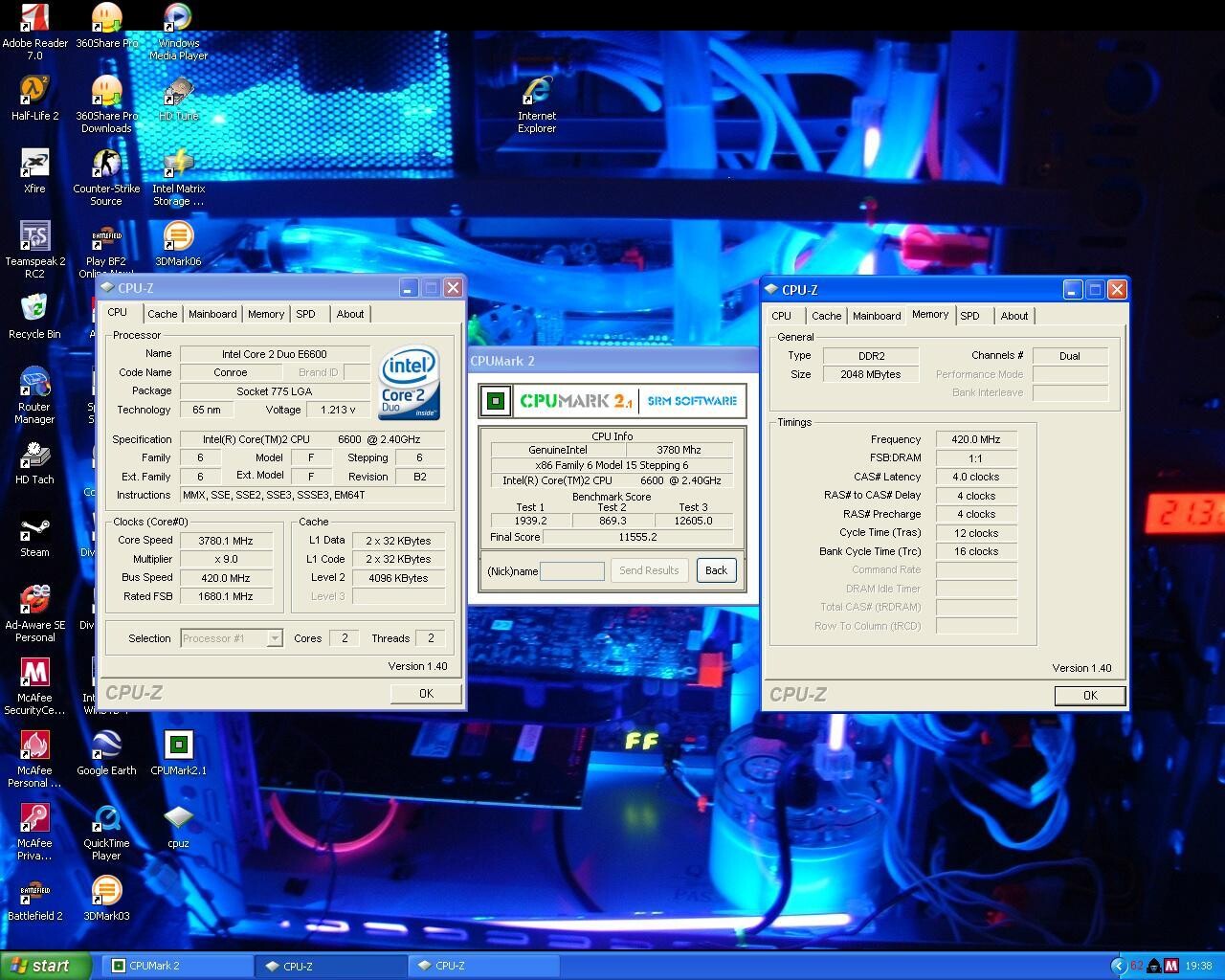Screen dimensions: 1225x980
Task: Click OK in the CPU-Z CPU window
Action: [426, 694]
